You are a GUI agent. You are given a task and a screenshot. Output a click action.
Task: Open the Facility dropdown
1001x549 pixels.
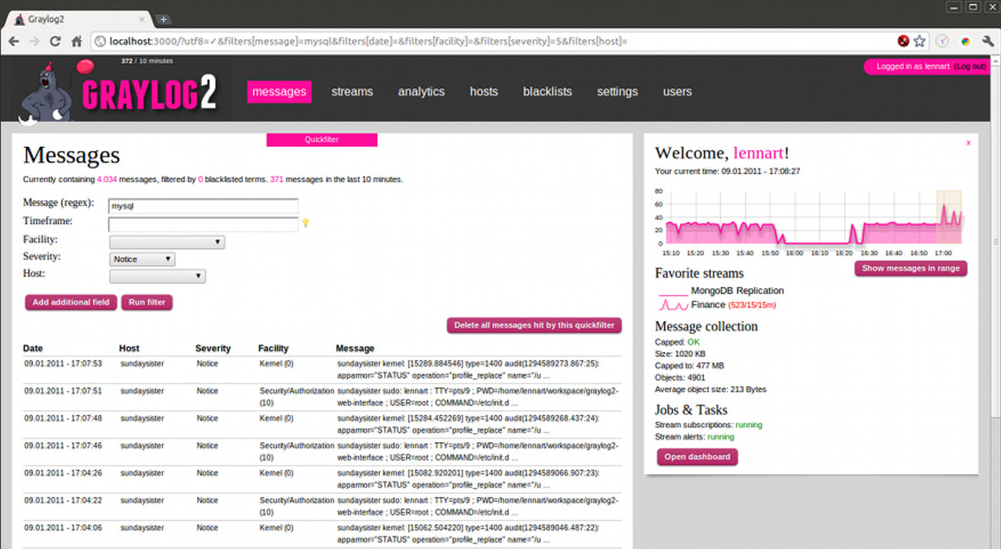pyautogui.click(x=167, y=242)
